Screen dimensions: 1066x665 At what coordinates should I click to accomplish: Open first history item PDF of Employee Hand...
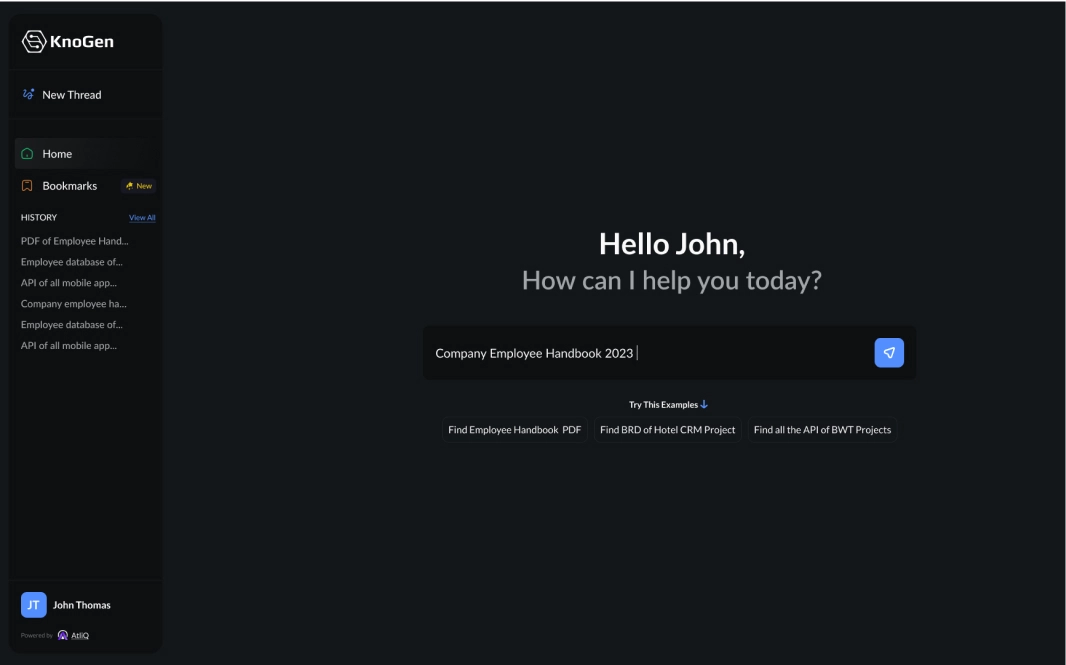[x=74, y=241]
